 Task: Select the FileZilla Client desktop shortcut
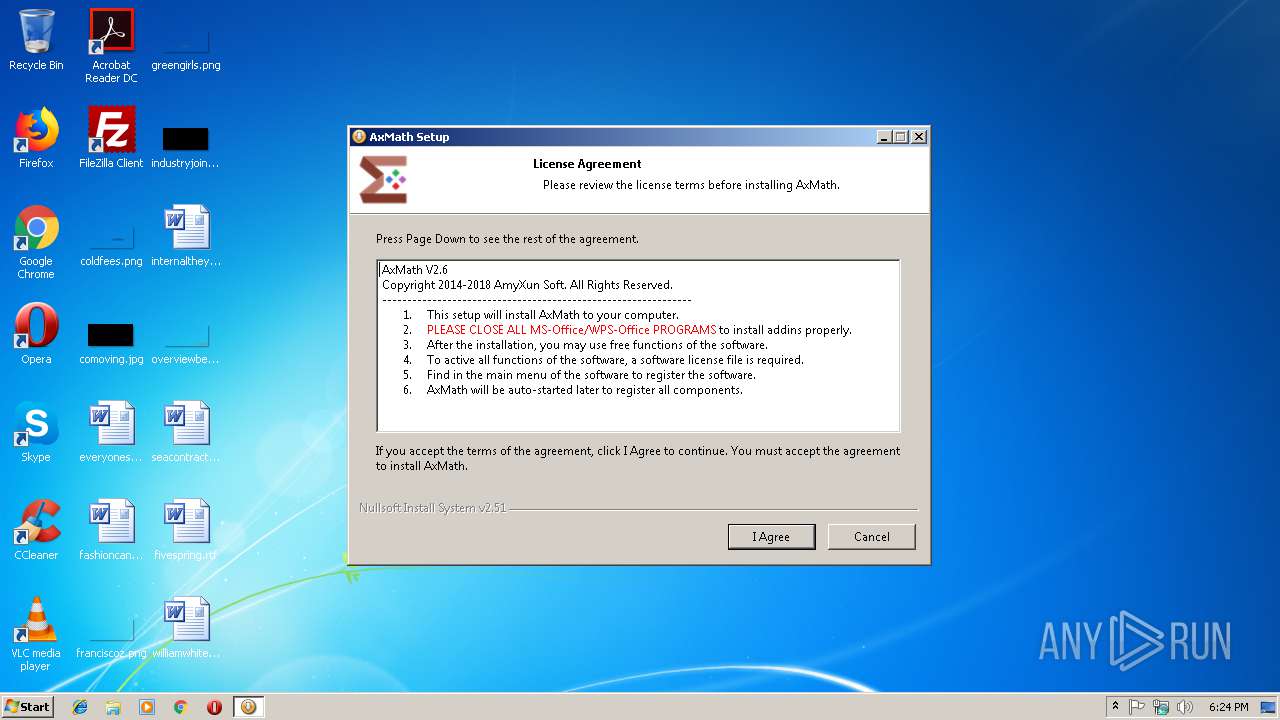pos(111,139)
